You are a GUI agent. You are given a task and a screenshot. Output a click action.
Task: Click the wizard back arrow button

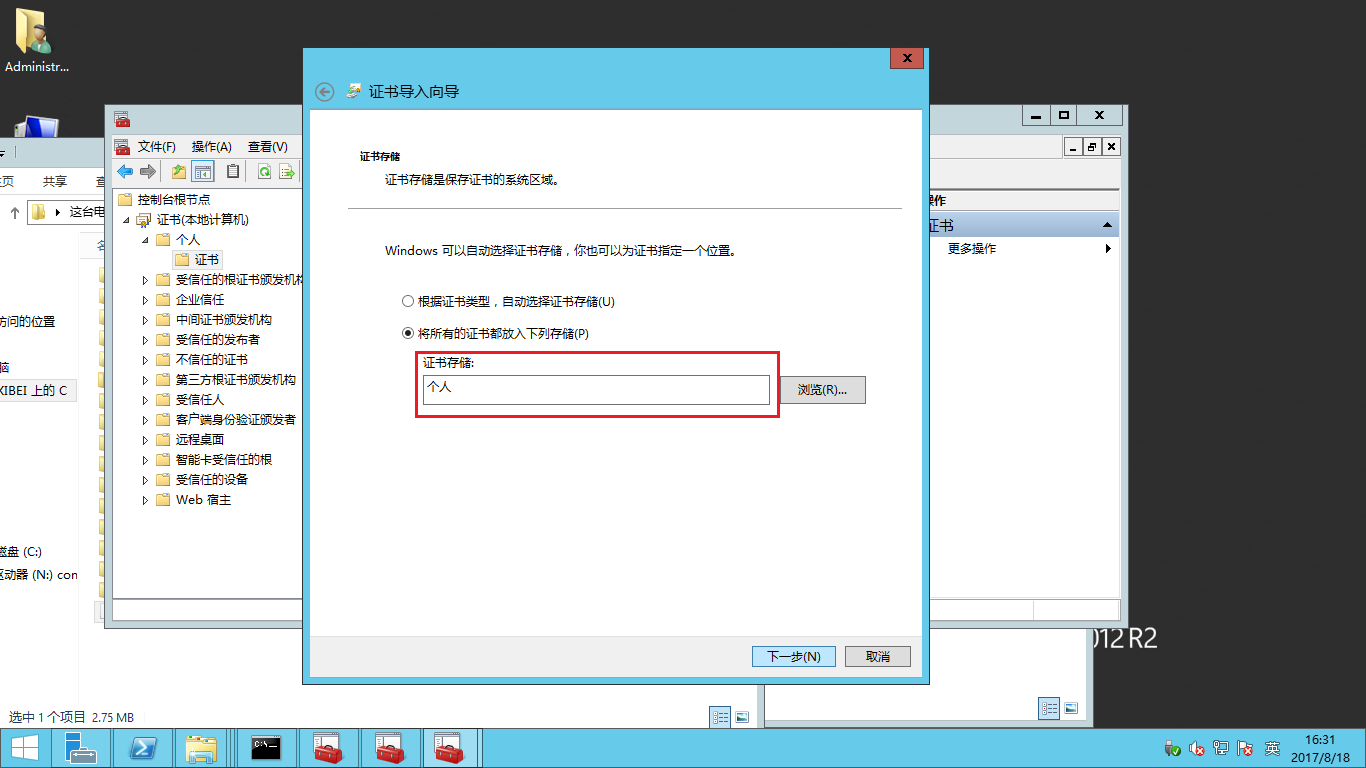[x=324, y=92]
